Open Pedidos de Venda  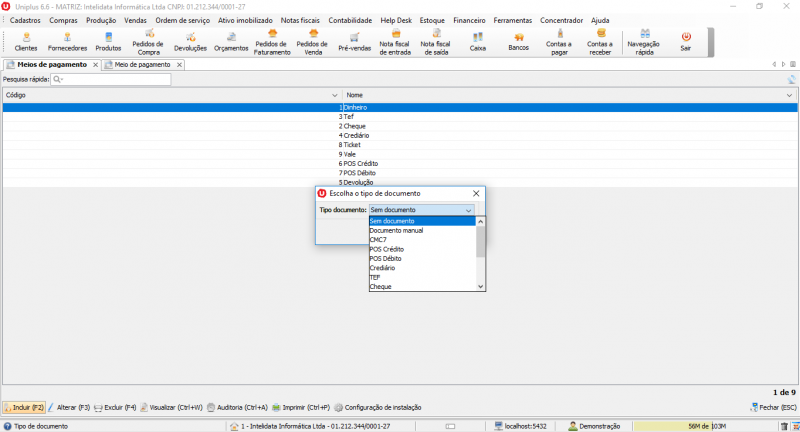click(313, 42)
